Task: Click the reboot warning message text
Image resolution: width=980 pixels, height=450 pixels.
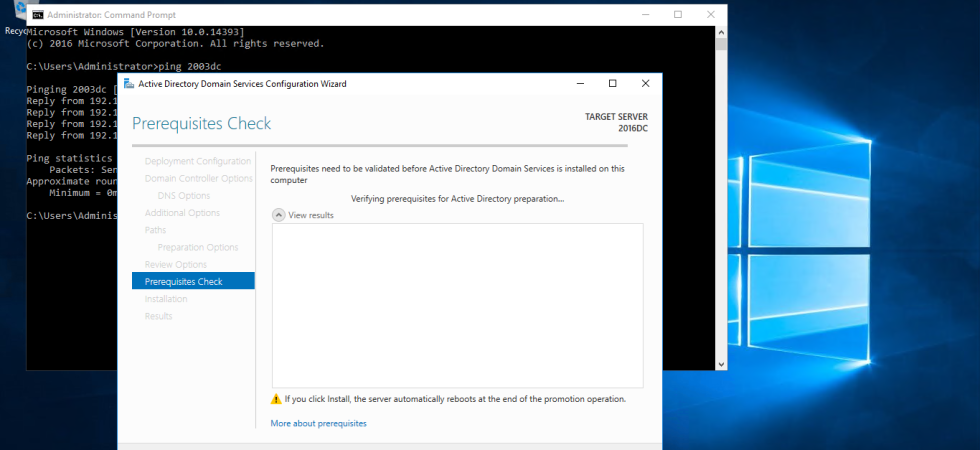Action: click(x=455, y=399)
